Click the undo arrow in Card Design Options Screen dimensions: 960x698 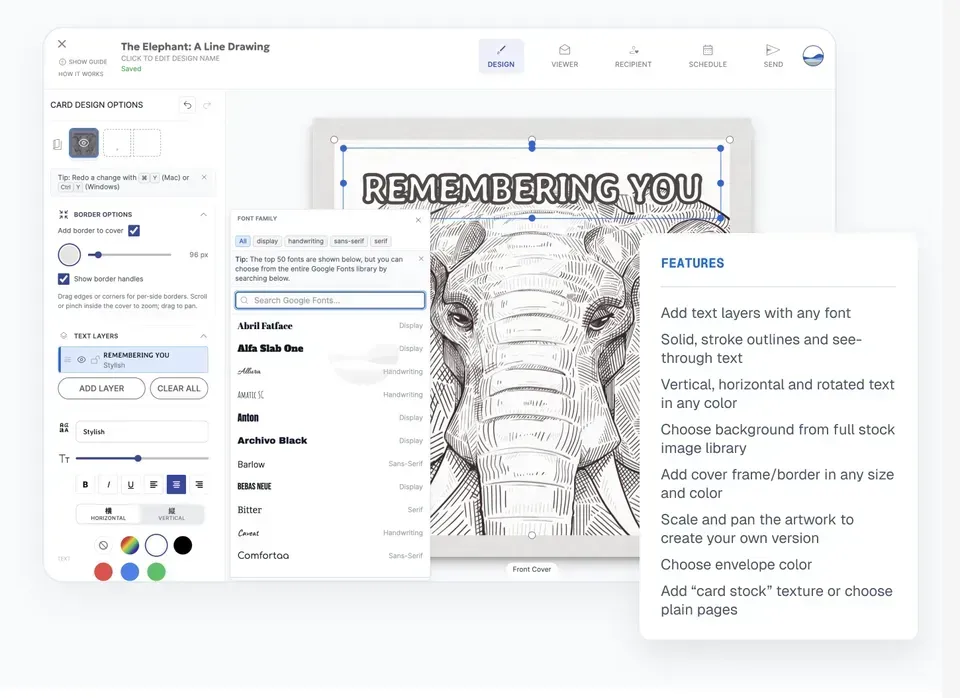point(187,105)
